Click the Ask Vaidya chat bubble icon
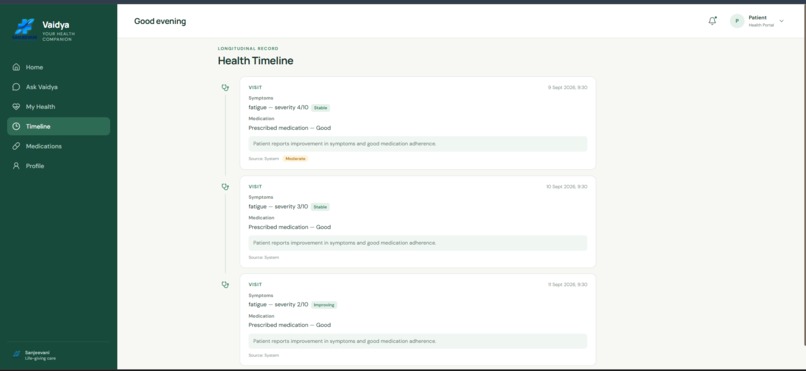 pyautogui.click(x=16, y=87)
